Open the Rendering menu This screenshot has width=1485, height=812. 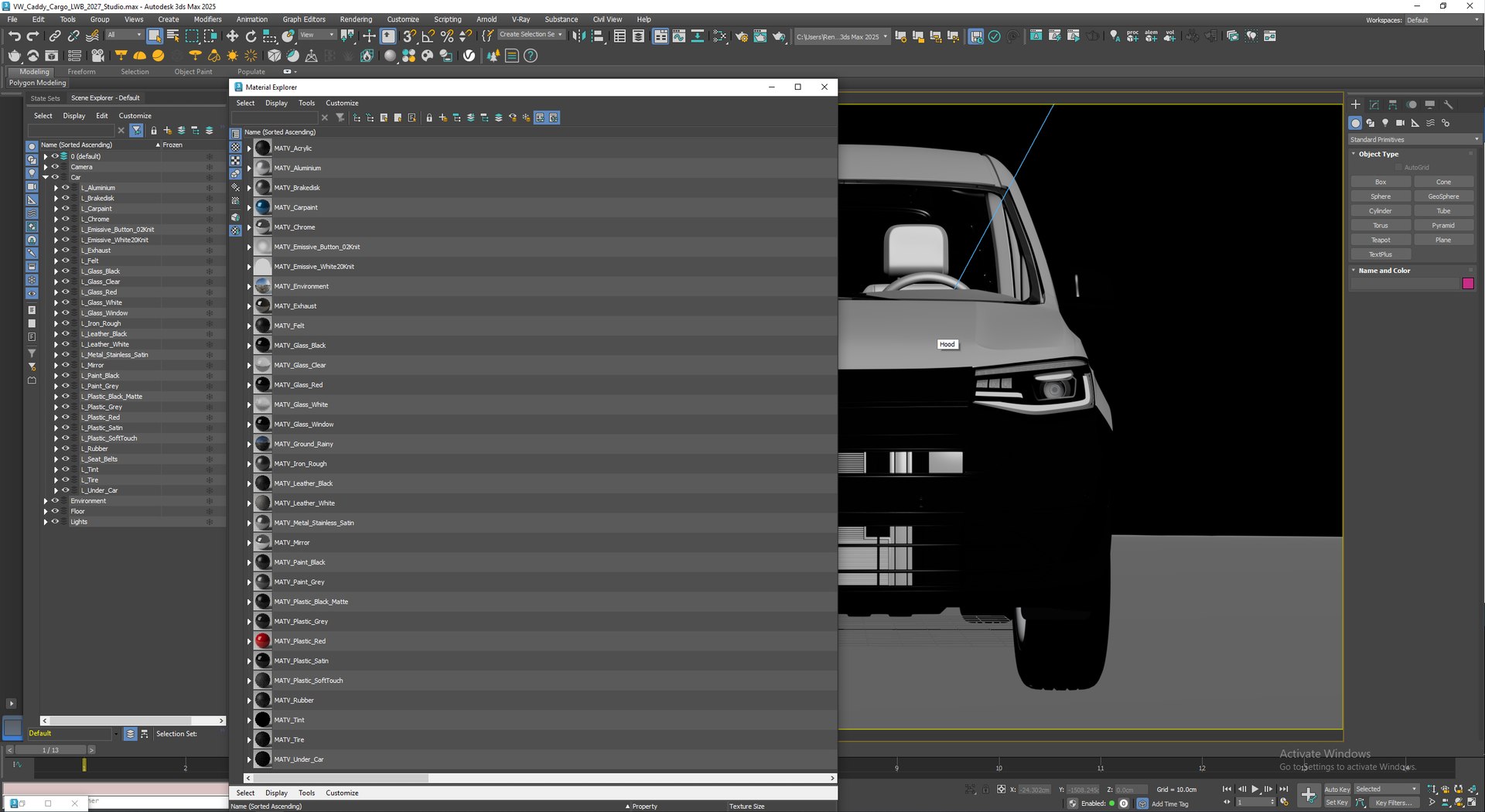(356, 19)
